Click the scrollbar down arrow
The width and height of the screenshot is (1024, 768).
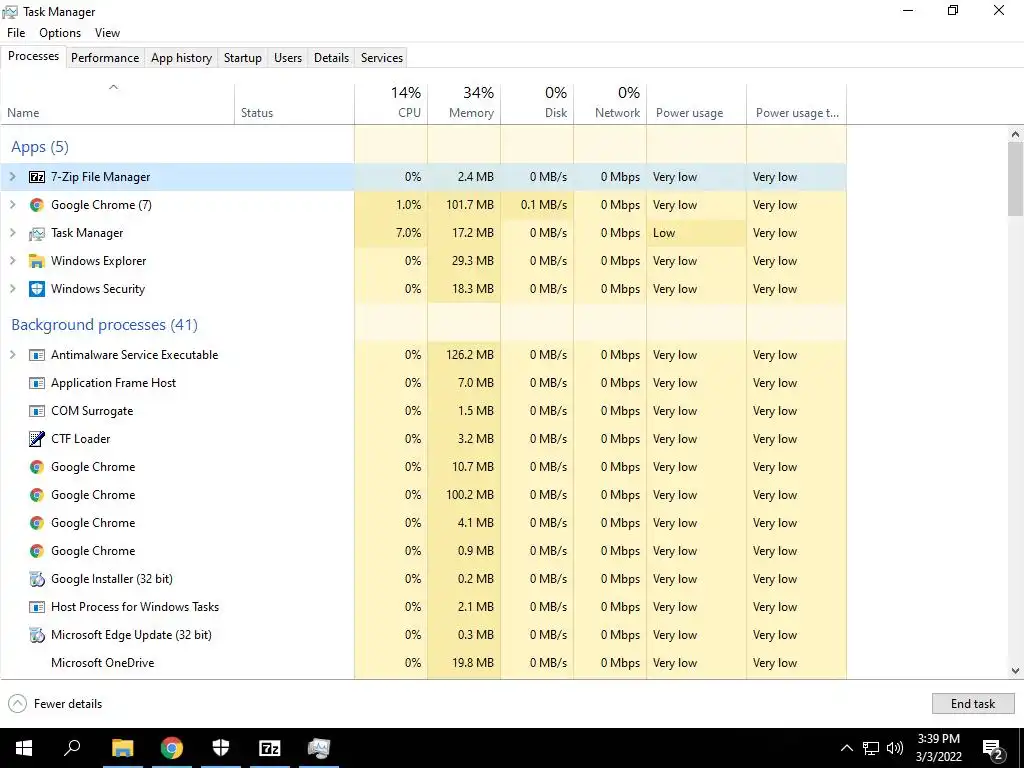pos(1015,671)
